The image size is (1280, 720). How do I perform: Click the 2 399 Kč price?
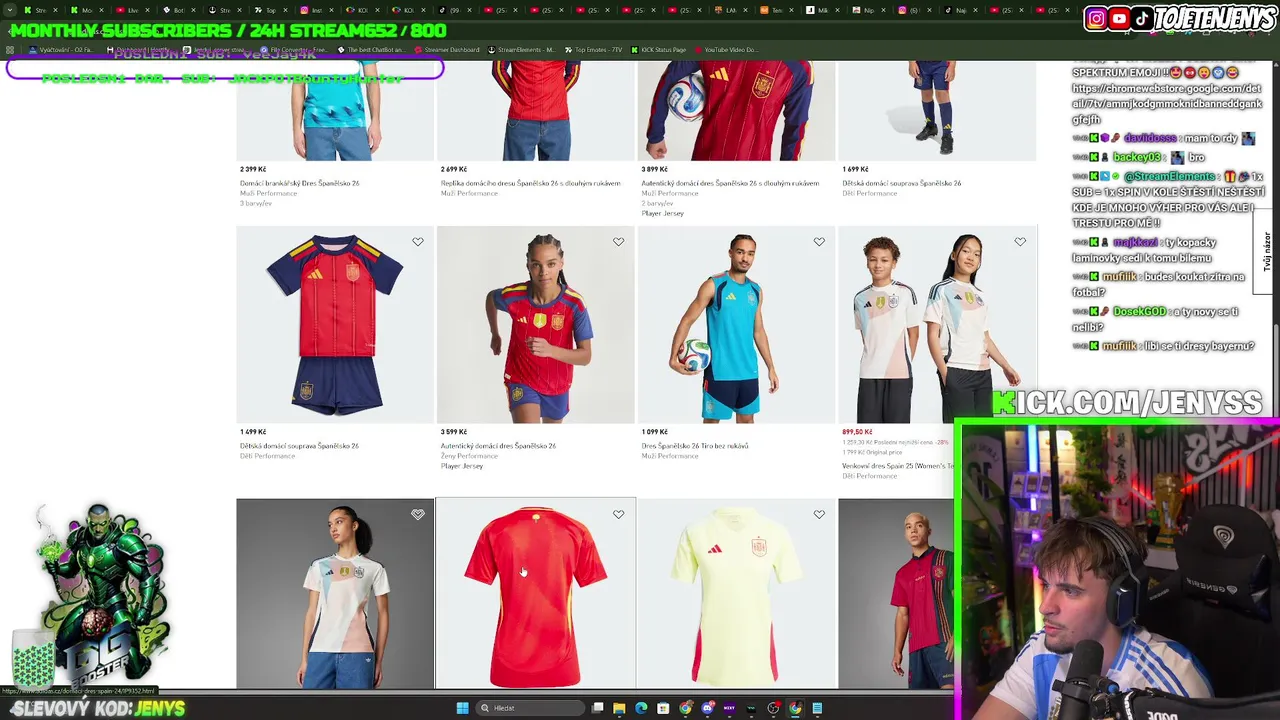point(253,169)
